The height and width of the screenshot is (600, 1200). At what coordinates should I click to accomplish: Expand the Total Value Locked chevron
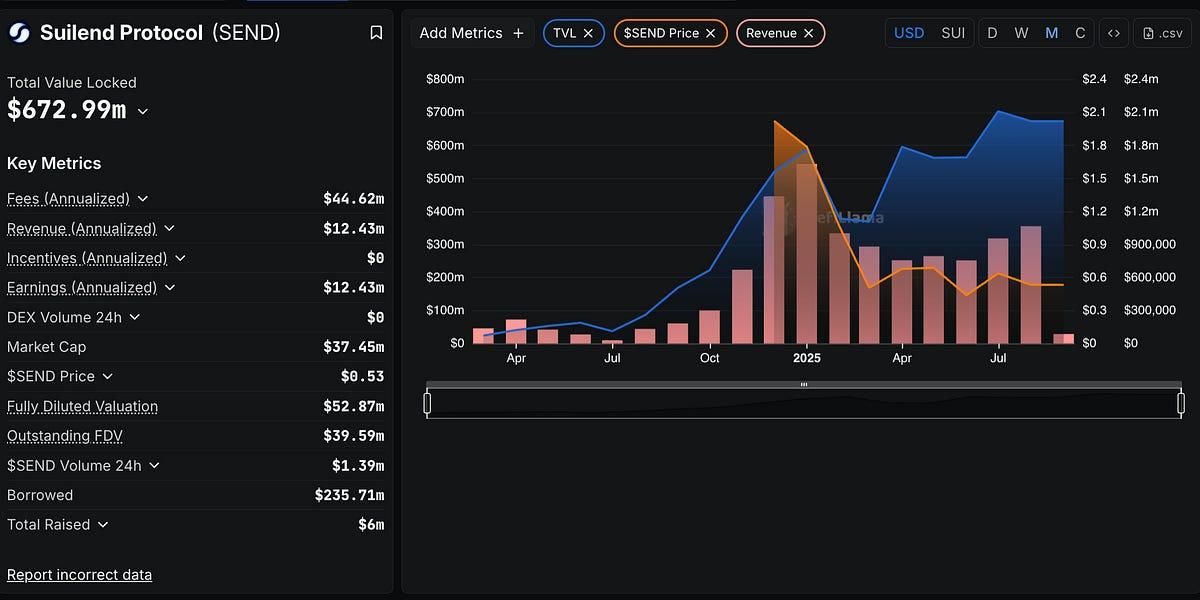143,111
